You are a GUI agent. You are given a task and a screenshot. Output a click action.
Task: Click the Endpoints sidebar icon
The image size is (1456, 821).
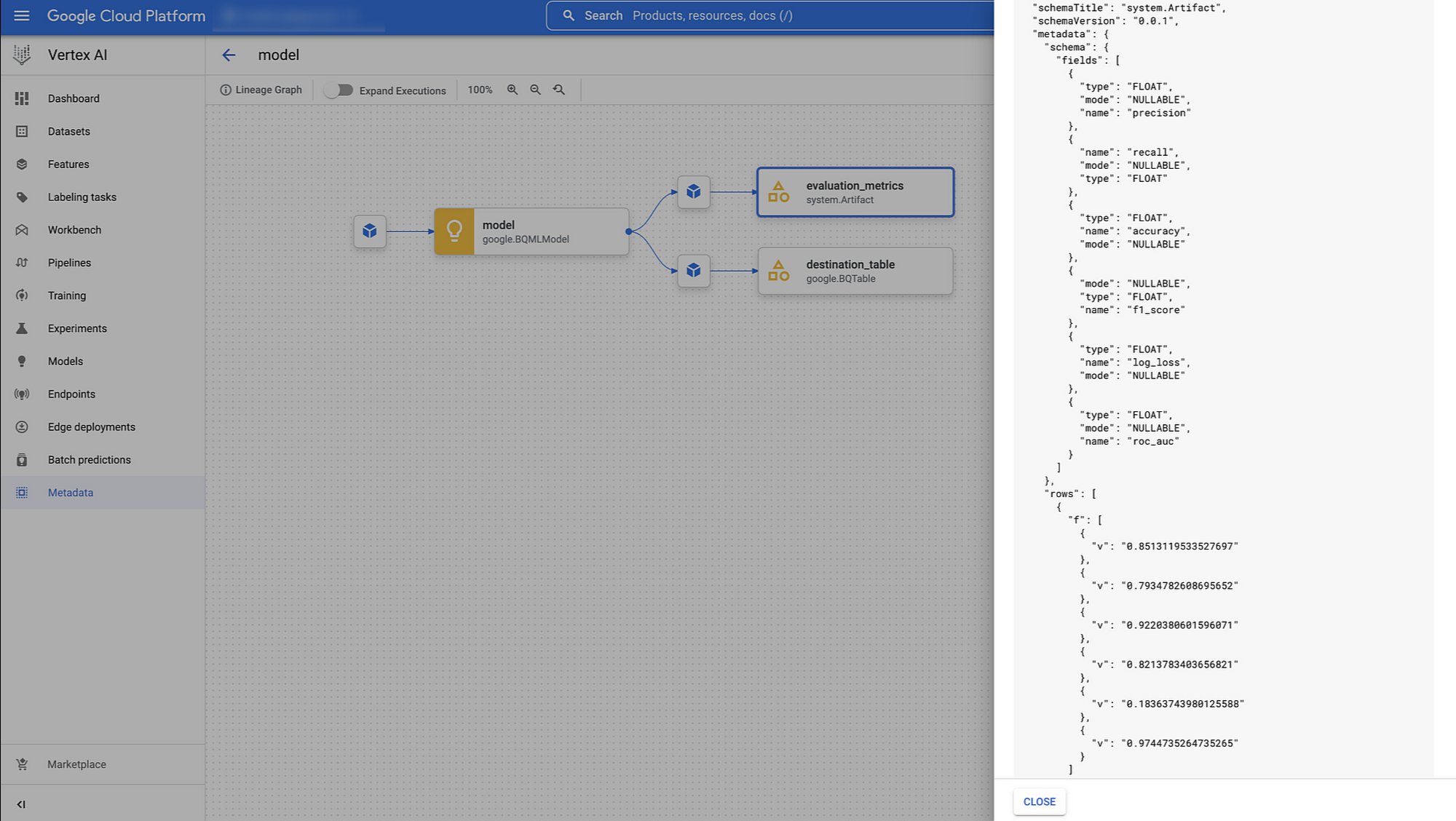22,394
